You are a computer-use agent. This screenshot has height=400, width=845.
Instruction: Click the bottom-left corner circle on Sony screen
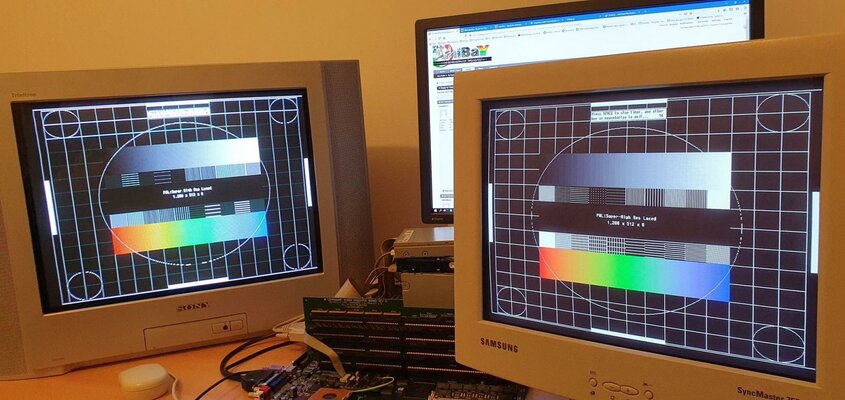(x=84, y=285)
